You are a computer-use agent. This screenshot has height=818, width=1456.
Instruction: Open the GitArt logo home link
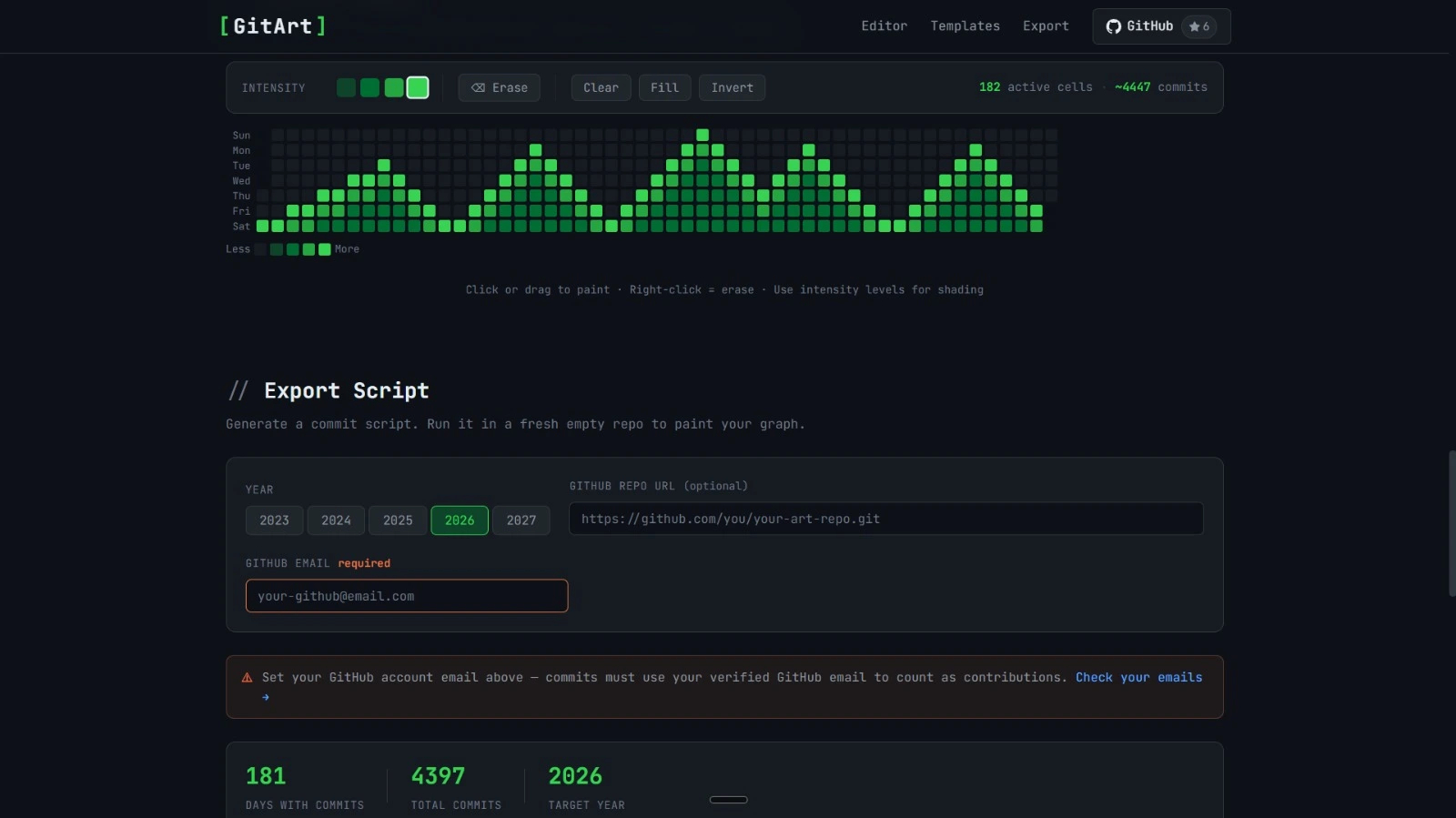272,25
